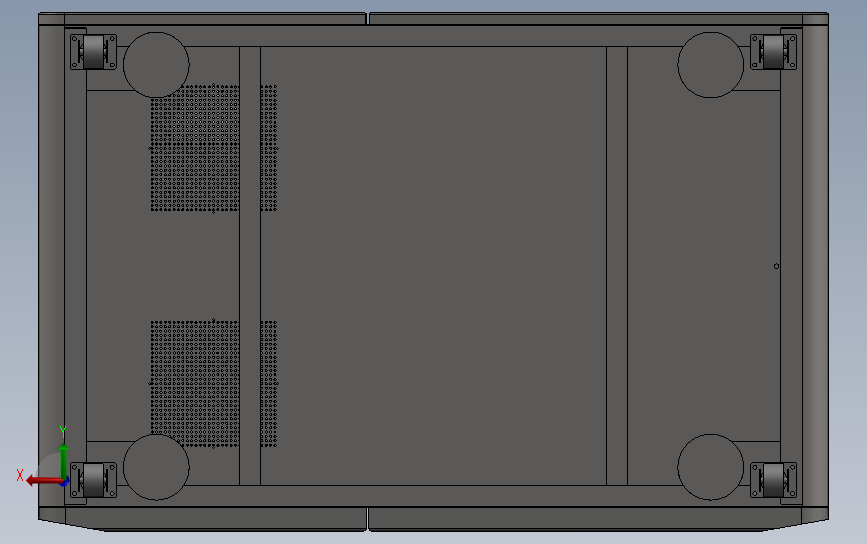Viewport: 867px width, 544px height.
Task: Select the circular foot pad near the lower-left caster
Action: (156, 467)
